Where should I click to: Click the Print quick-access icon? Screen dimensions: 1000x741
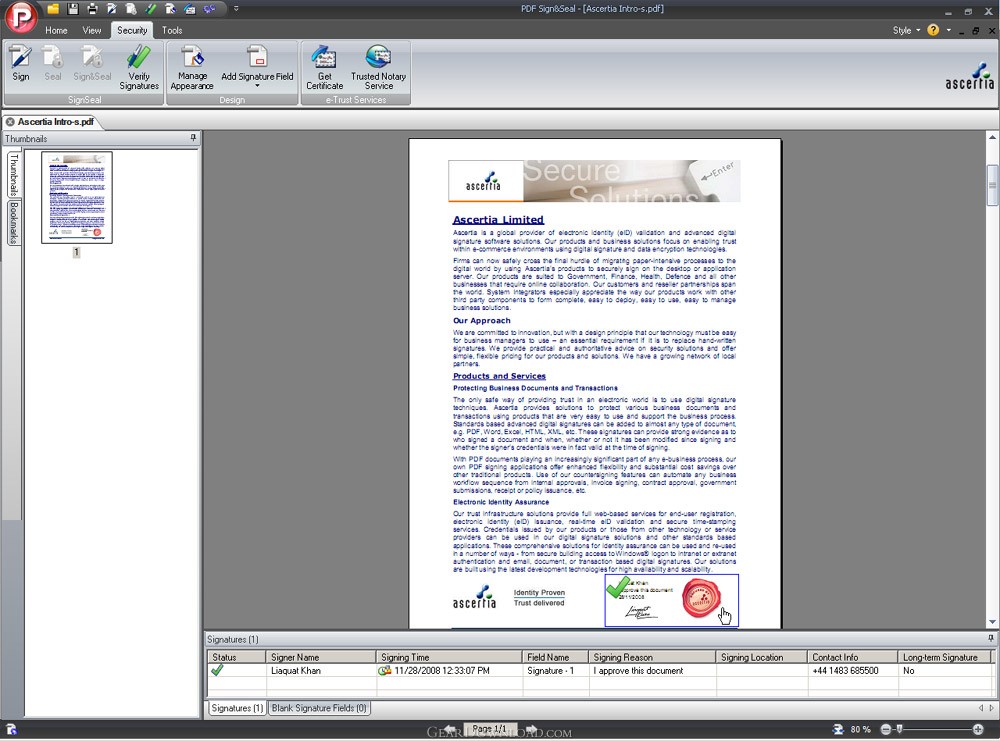click(x=92, y=9)
